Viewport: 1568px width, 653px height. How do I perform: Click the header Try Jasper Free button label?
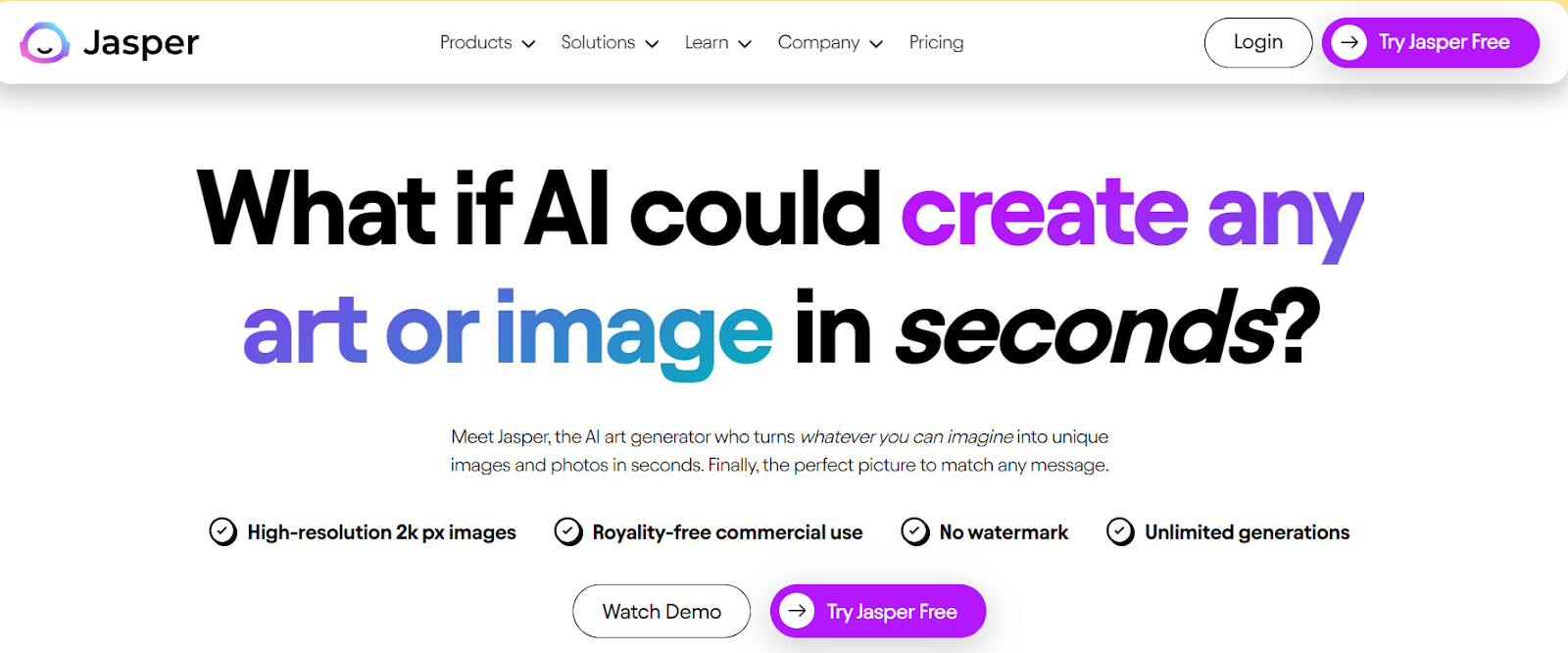(1444, 42)
